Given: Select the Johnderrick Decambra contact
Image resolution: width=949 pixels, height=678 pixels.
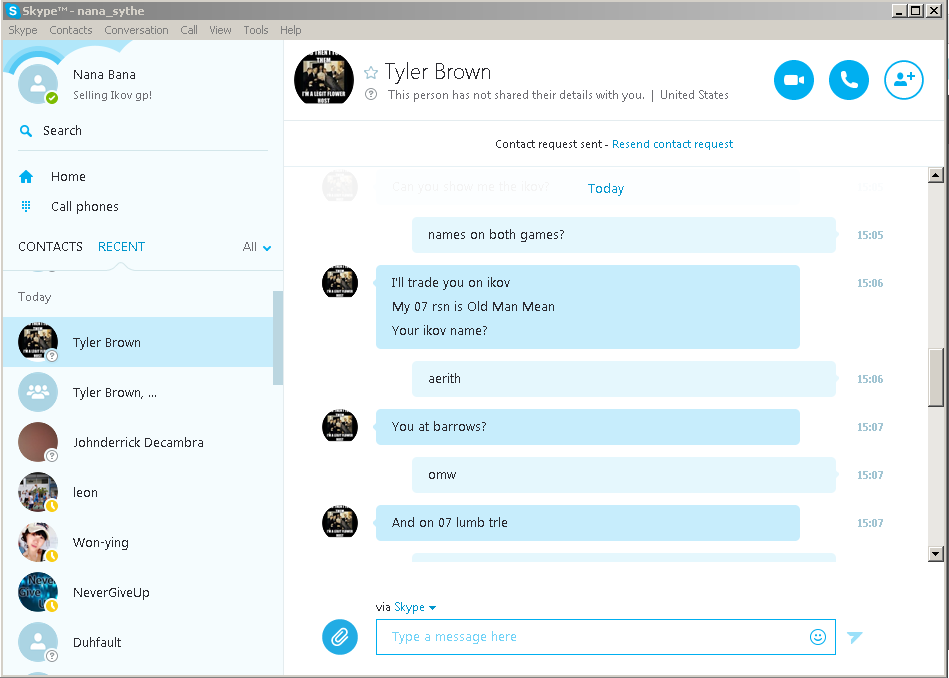Looking at the screenshot, I should tap(138, 443).
